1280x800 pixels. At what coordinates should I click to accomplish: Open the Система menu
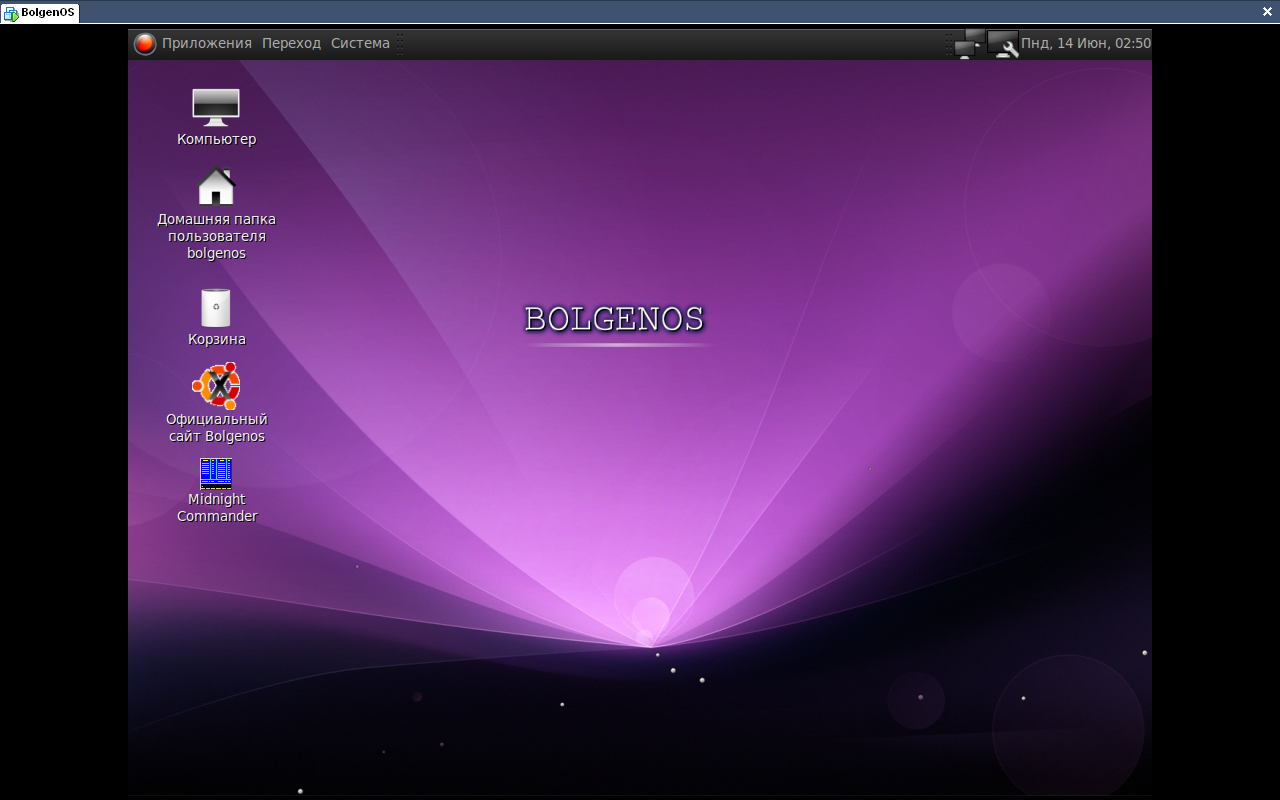[360, 44]
